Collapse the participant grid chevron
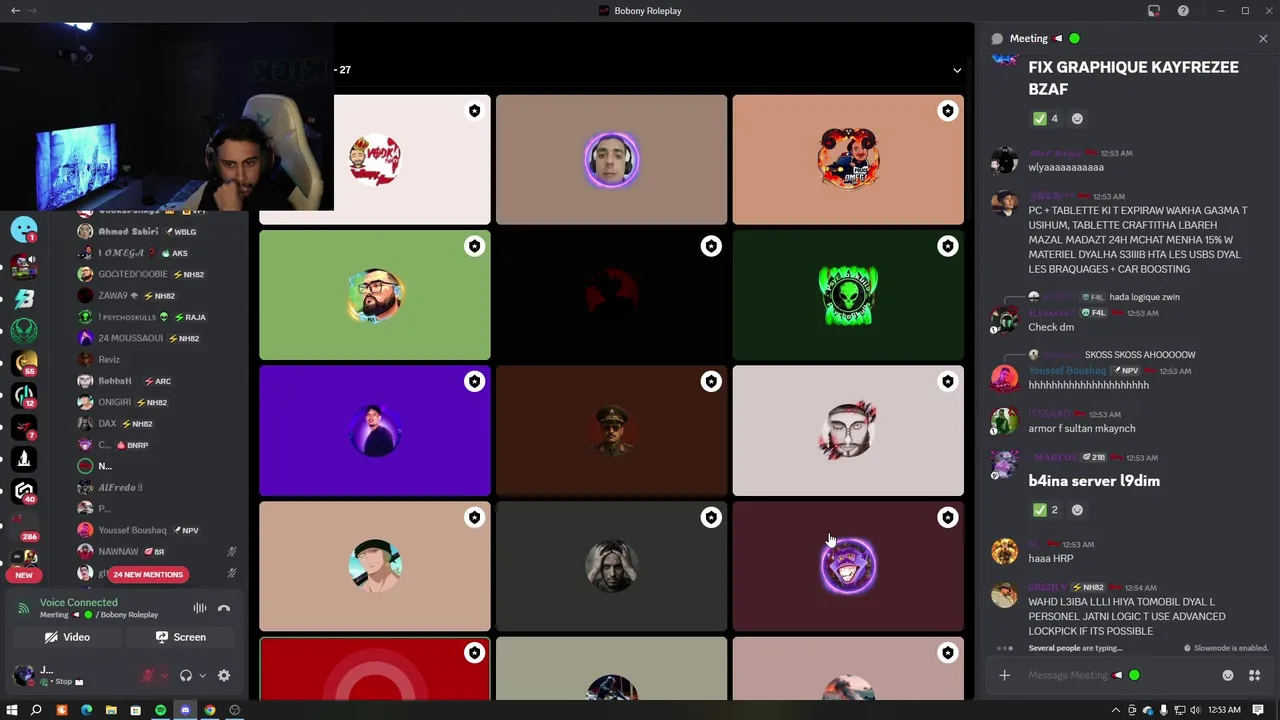1280x720 pixels. (957, 70)
